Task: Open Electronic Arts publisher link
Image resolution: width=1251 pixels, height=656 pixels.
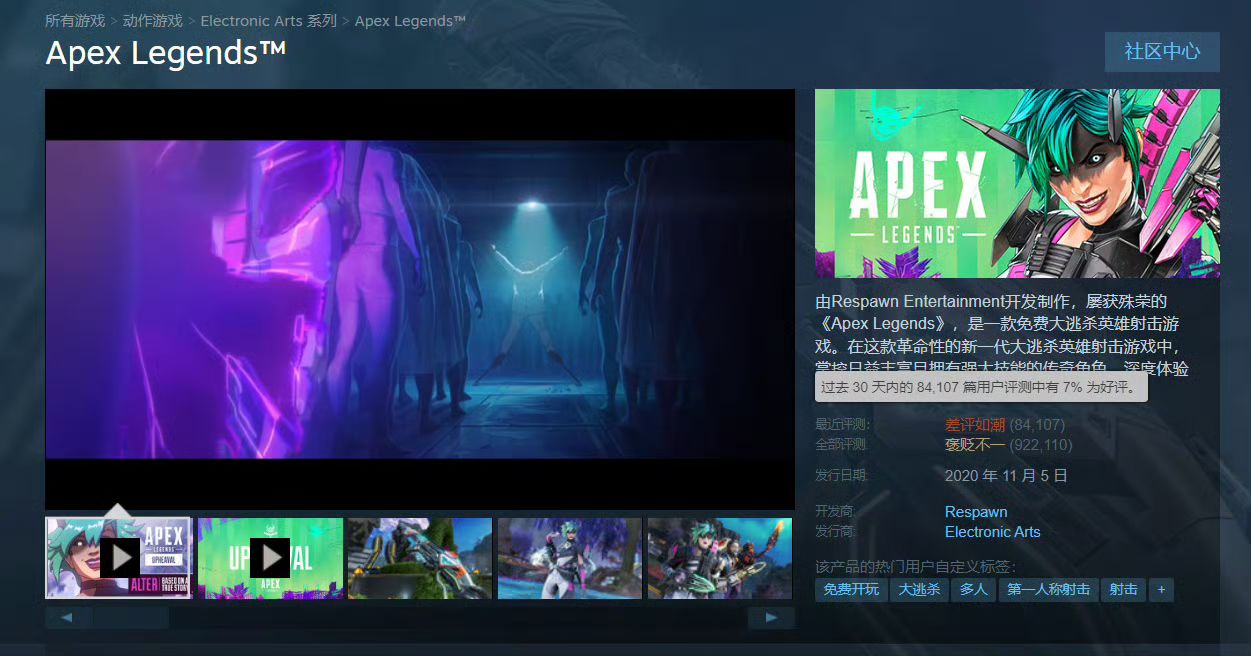Action: click(x=993, y=532)
